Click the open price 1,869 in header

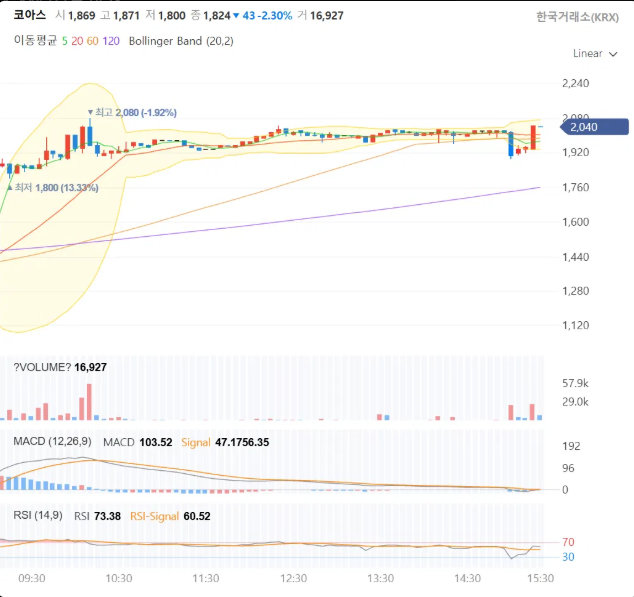pos(82,16)
